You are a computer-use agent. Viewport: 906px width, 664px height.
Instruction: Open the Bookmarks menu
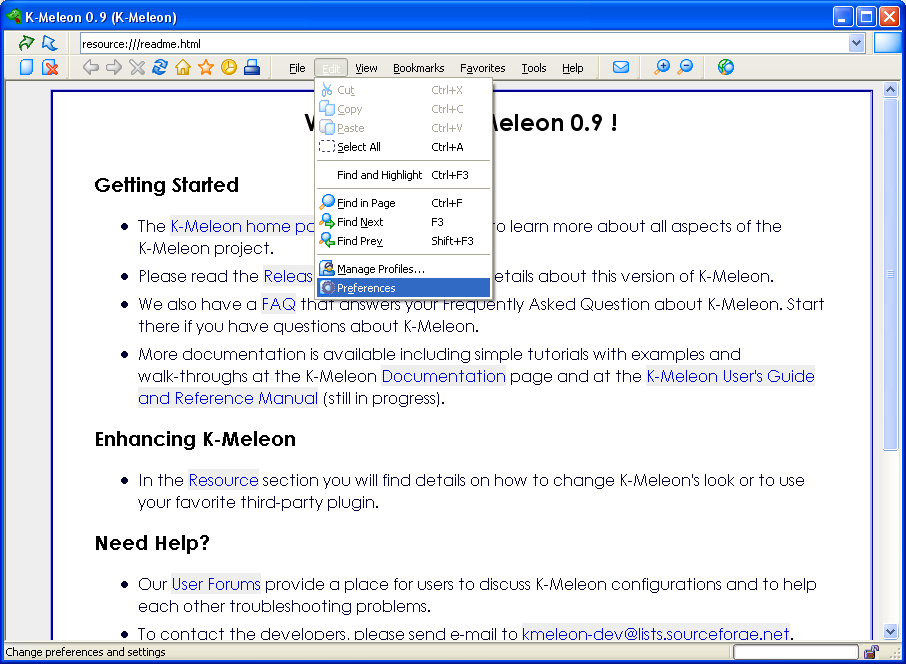[418, 68]
